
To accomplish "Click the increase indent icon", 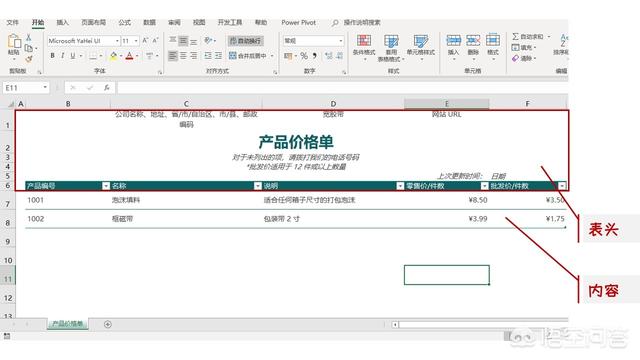I will pos(218,56).
